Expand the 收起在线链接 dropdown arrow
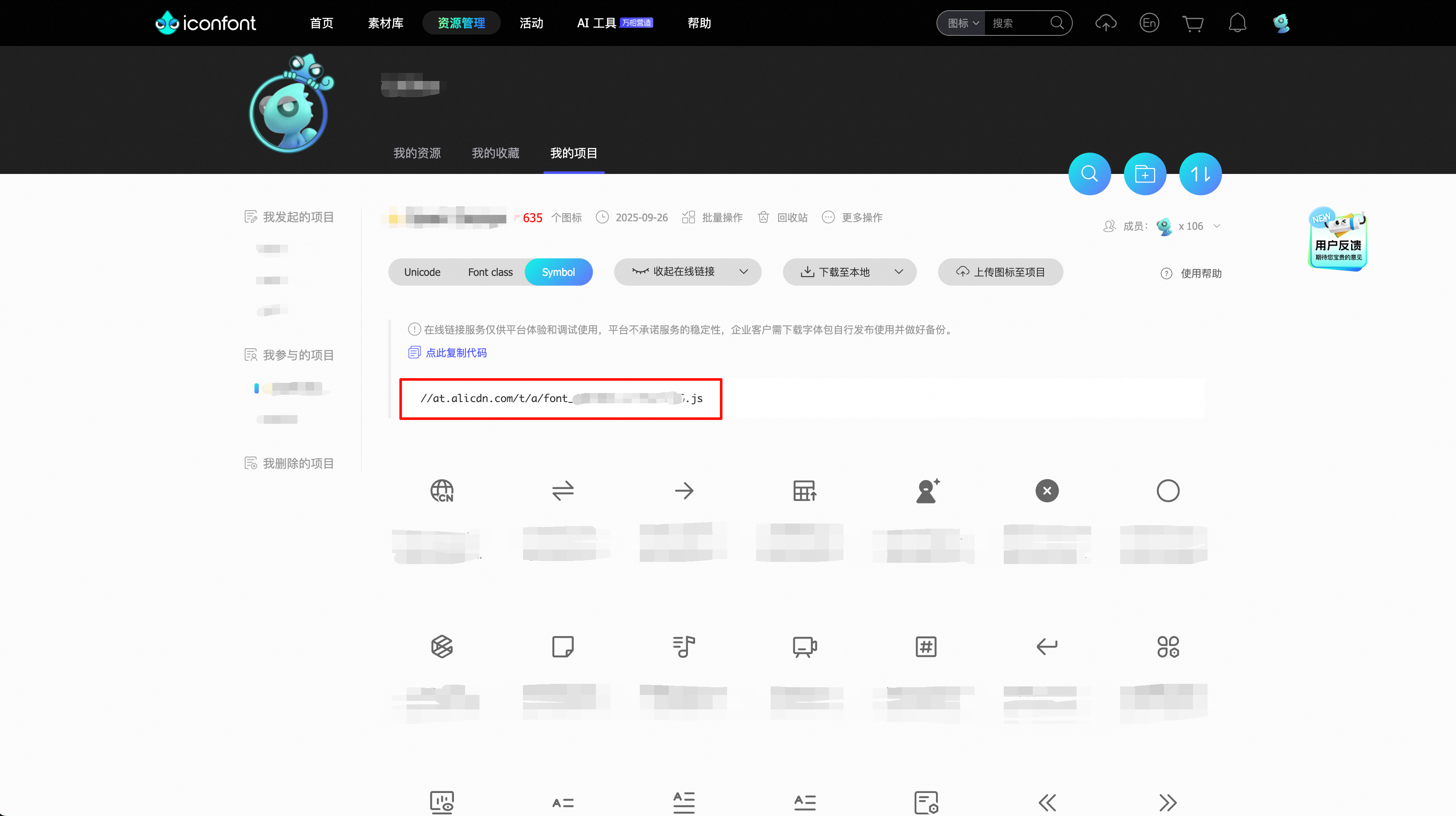The image size is (1456, 816). tap(743, 272)
